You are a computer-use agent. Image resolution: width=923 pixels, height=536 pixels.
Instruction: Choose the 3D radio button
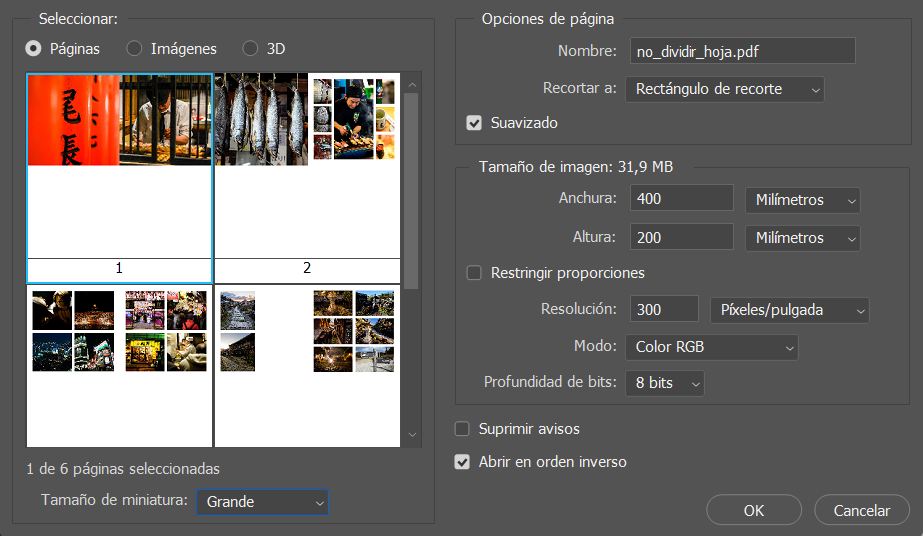(x=250, y=48)
